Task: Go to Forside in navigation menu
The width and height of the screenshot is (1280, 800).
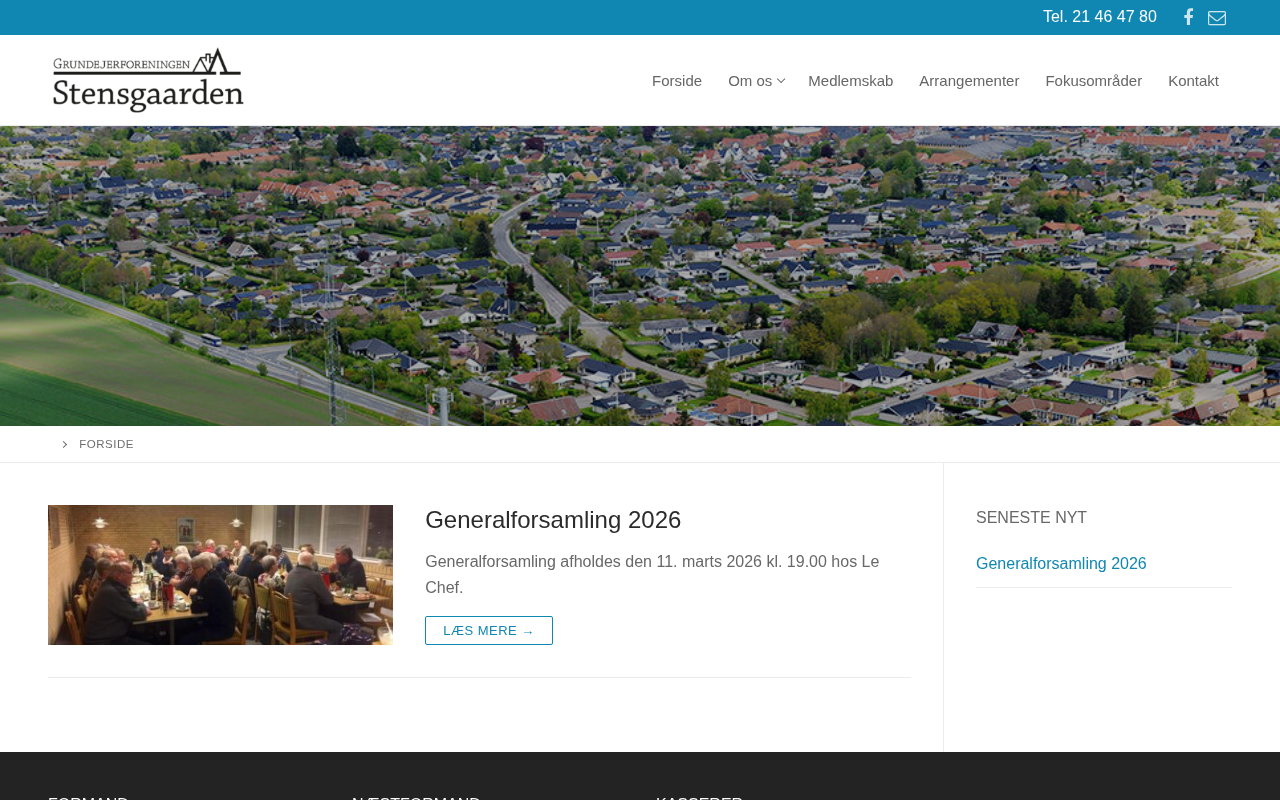Action: click(677, 81)
